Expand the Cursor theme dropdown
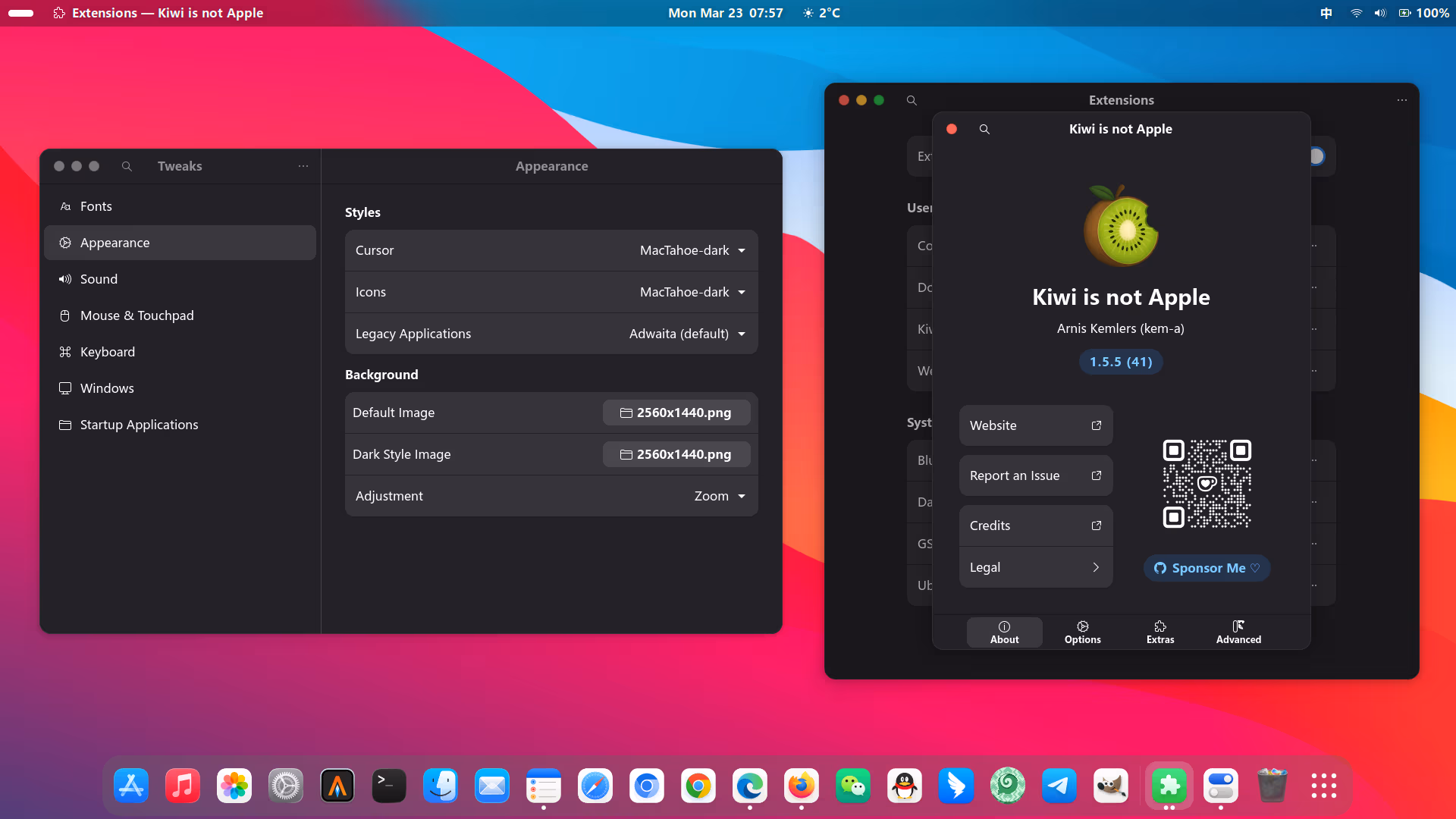 point(551,250)
